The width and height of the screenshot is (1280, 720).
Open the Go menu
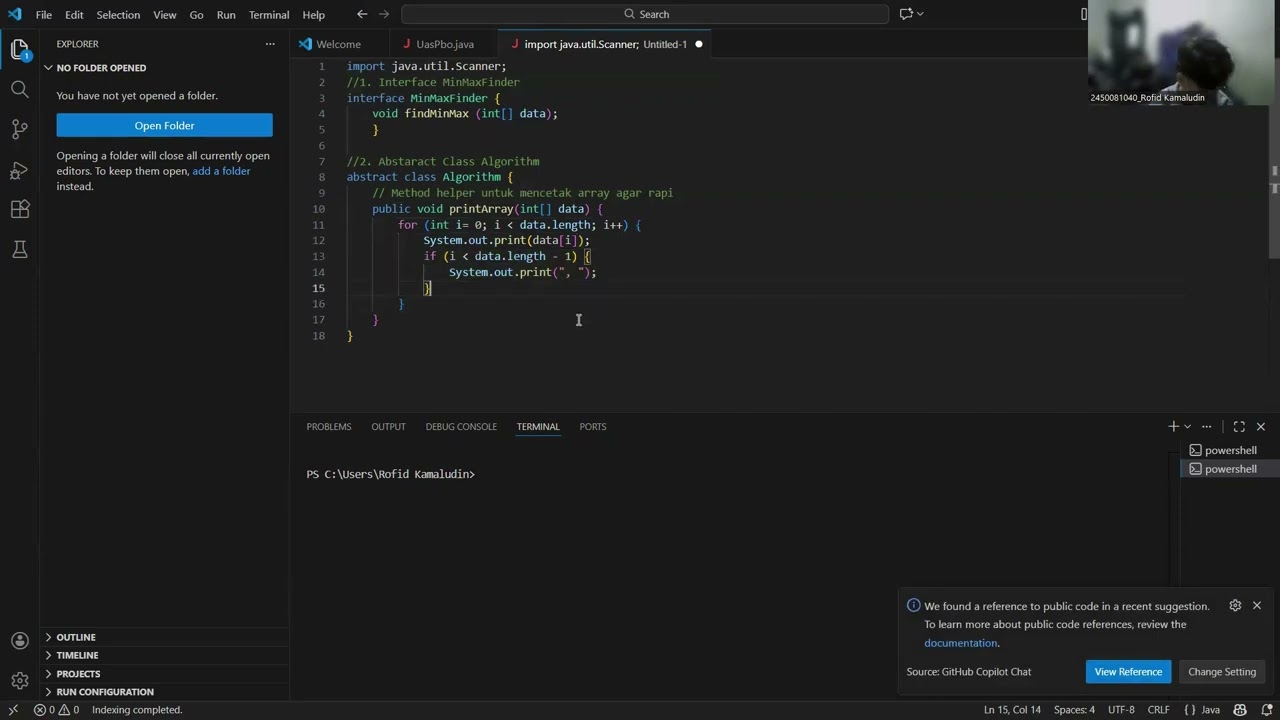(196, 14)
